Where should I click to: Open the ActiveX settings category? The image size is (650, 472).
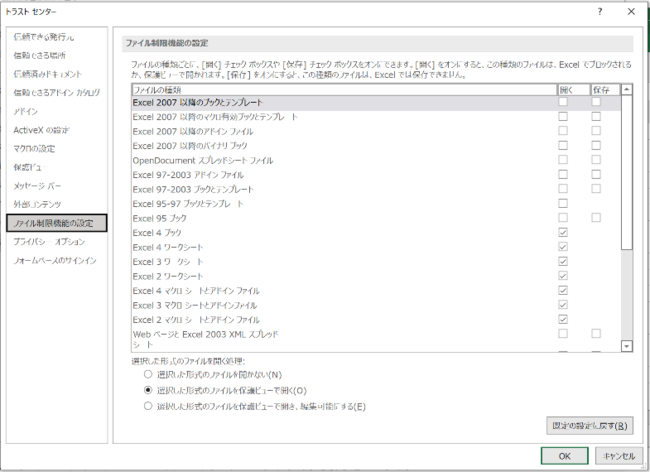(41, 130)
